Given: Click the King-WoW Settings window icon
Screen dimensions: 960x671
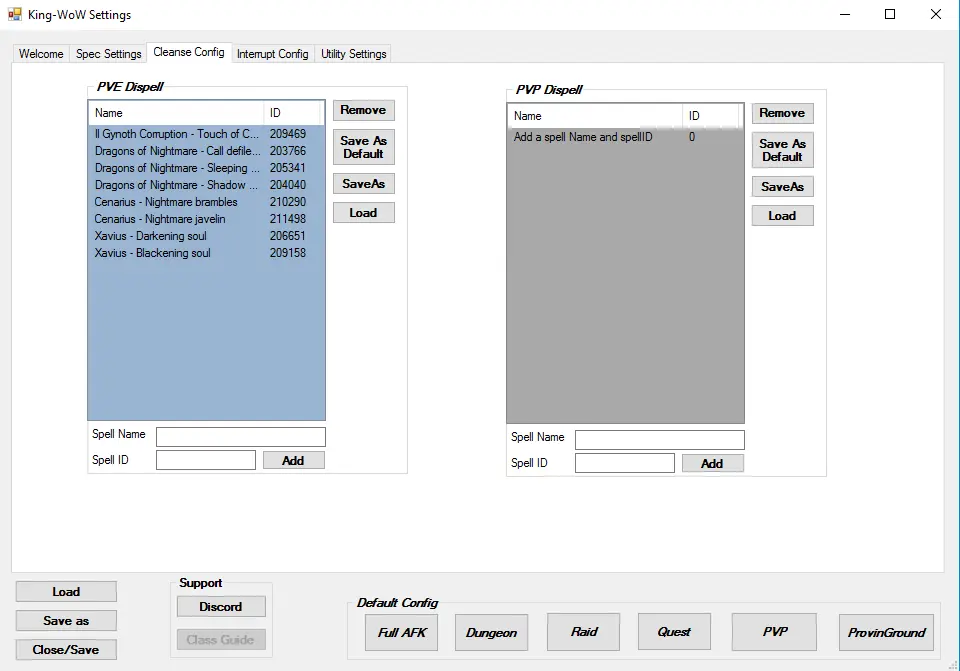Looking at the screenshot, I should pyautogui.click(x=15, y=14).
